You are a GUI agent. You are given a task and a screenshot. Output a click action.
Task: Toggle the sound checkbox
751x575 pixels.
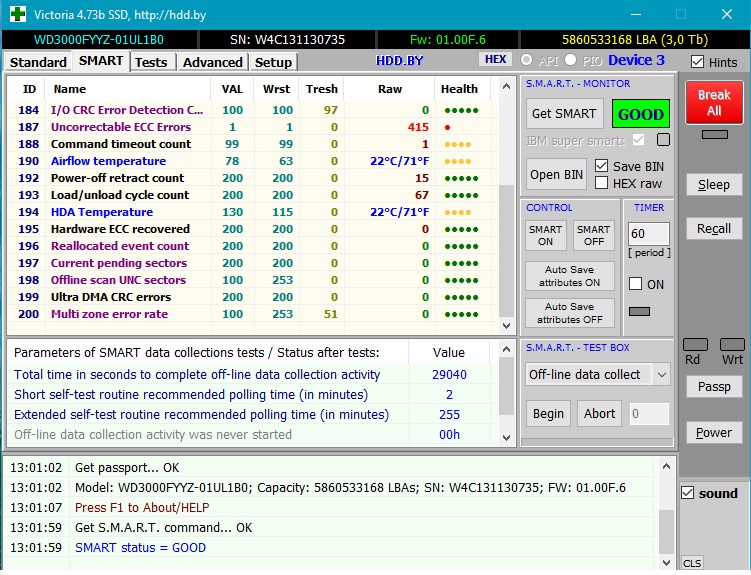688,493
